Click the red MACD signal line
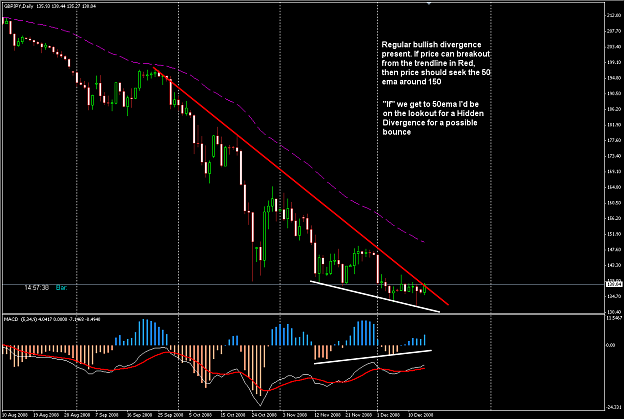This screenshot has width=625, height=420. [215, 373]
